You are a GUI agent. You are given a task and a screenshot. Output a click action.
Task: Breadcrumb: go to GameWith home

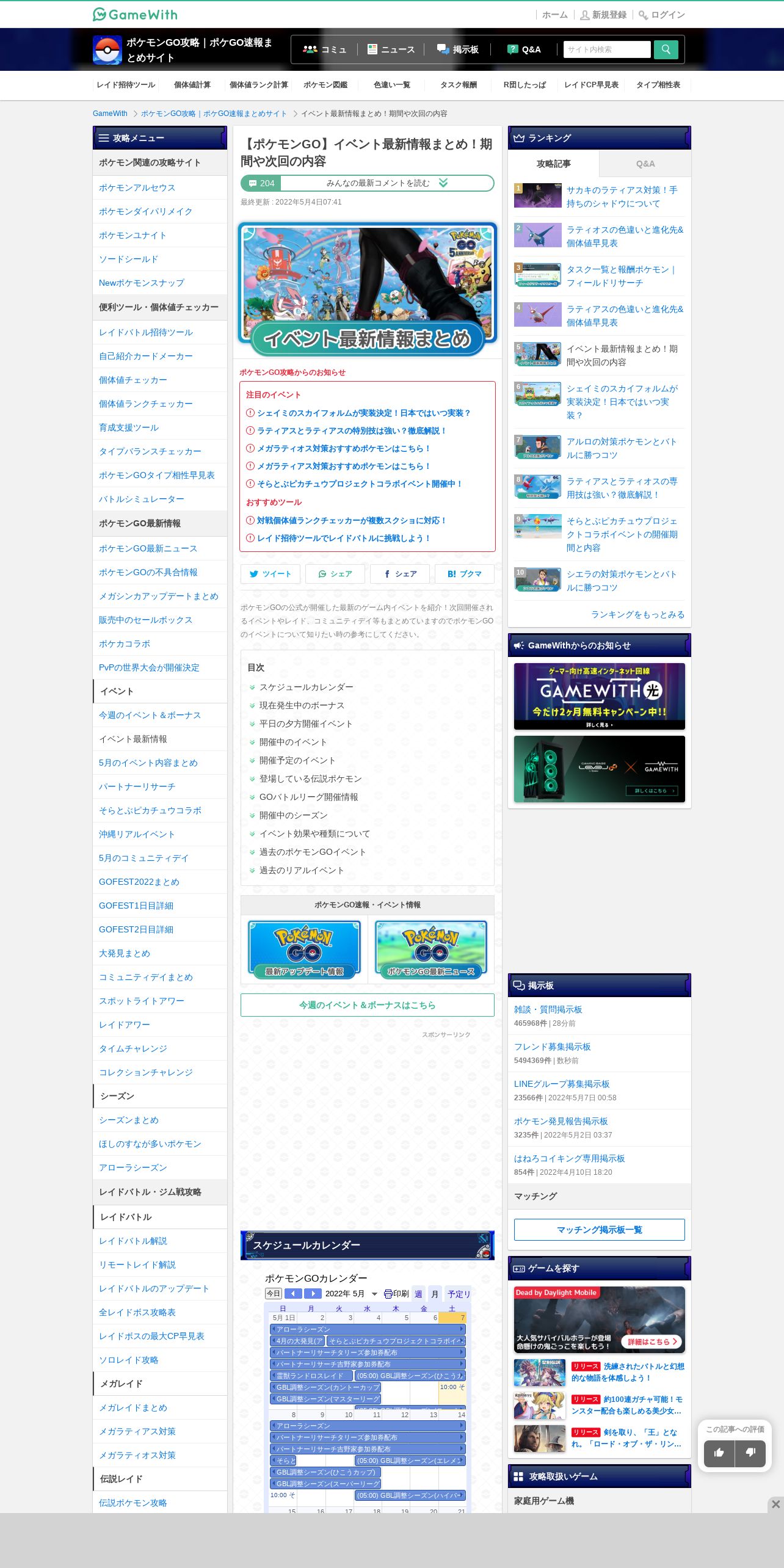coord(110,114)
